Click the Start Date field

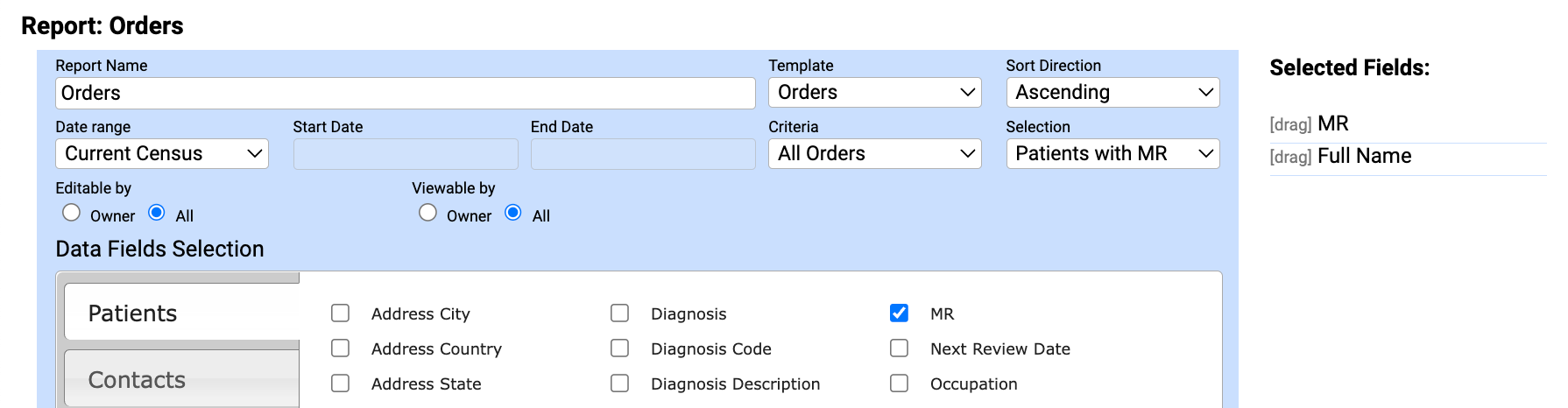[406, 154]
